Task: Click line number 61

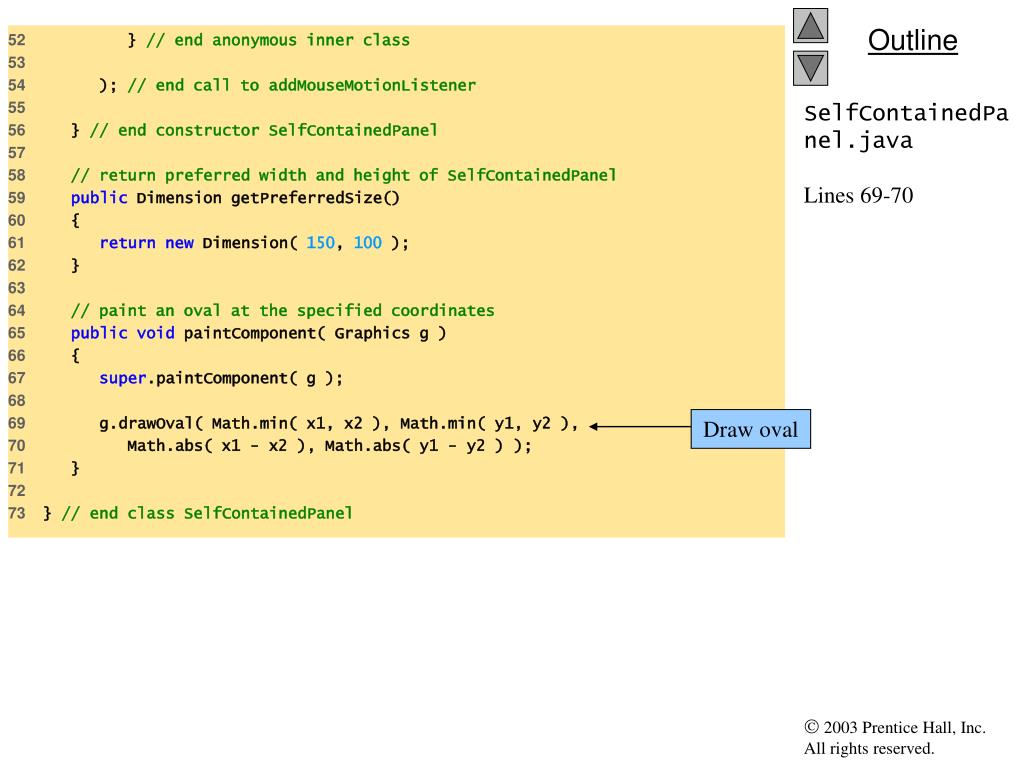Action: tap(16, 243)
